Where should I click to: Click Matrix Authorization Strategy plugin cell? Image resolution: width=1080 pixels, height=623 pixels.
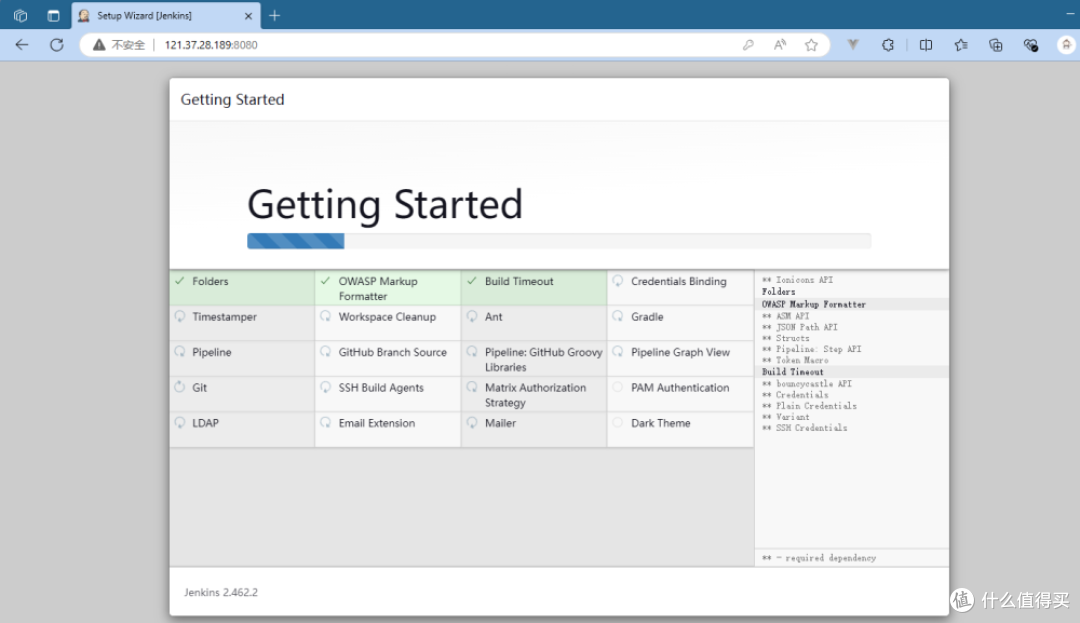point(534,394)
